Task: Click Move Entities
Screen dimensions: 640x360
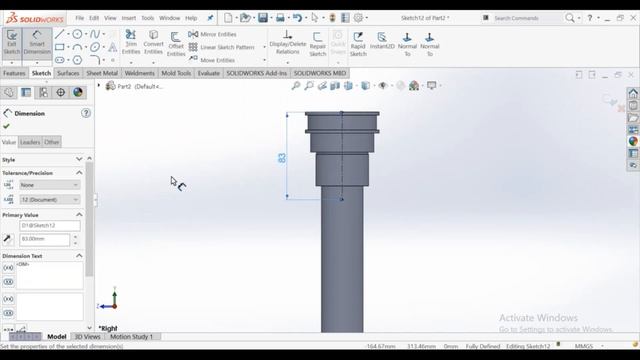Action: pos(212,60)
